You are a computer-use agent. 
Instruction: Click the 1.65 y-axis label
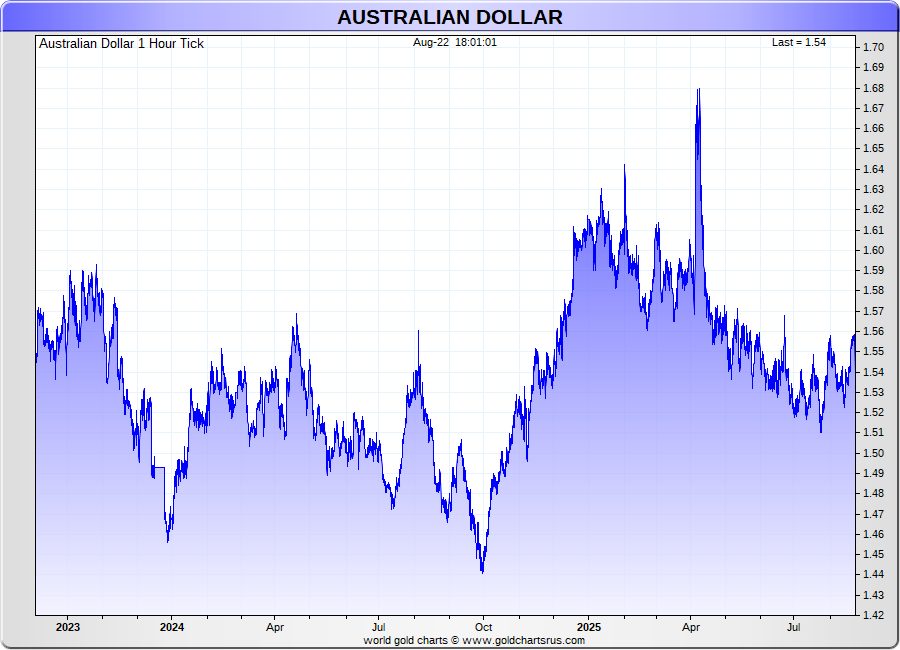tap(873, 148)
